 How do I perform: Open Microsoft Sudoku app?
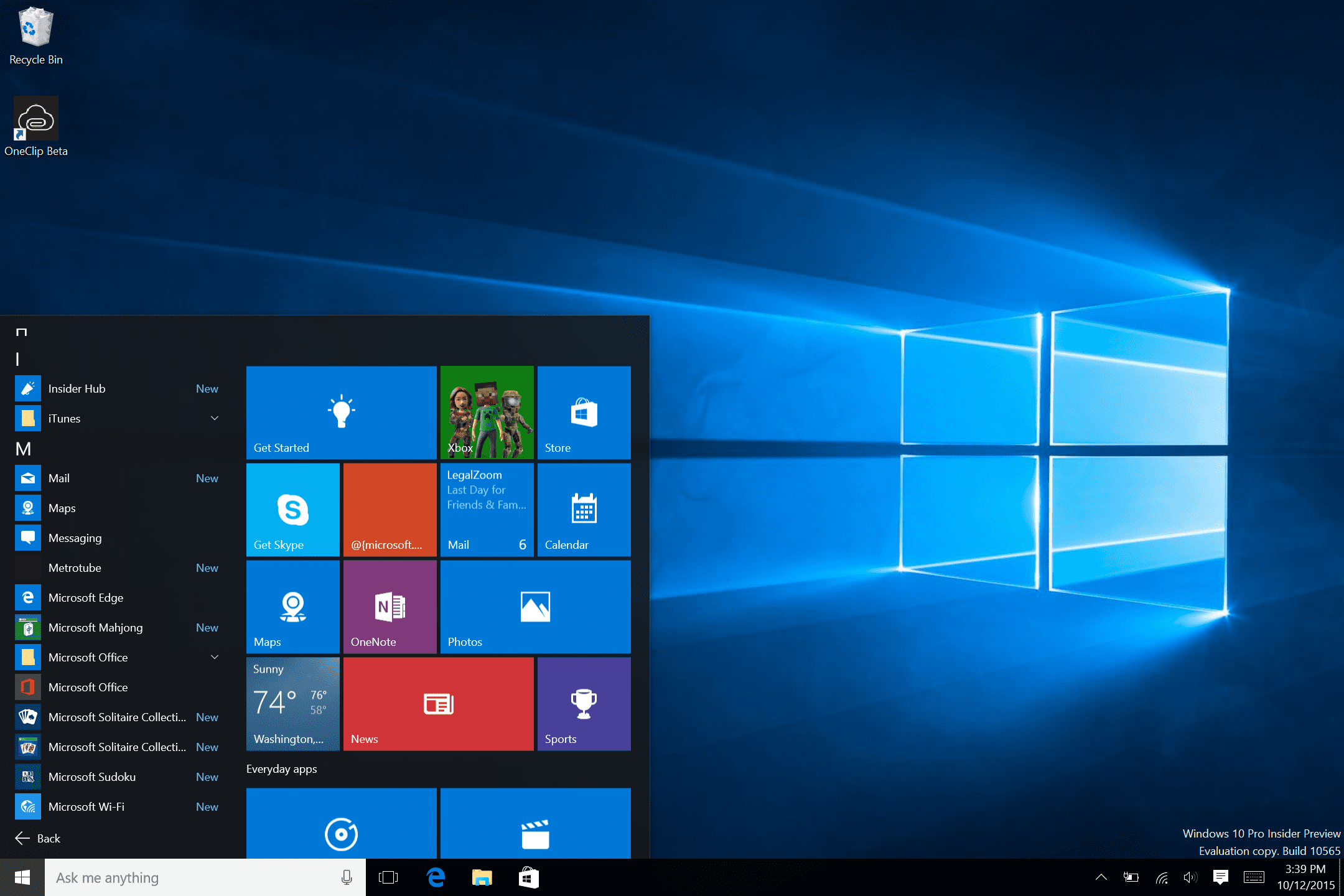click(118, 777)
